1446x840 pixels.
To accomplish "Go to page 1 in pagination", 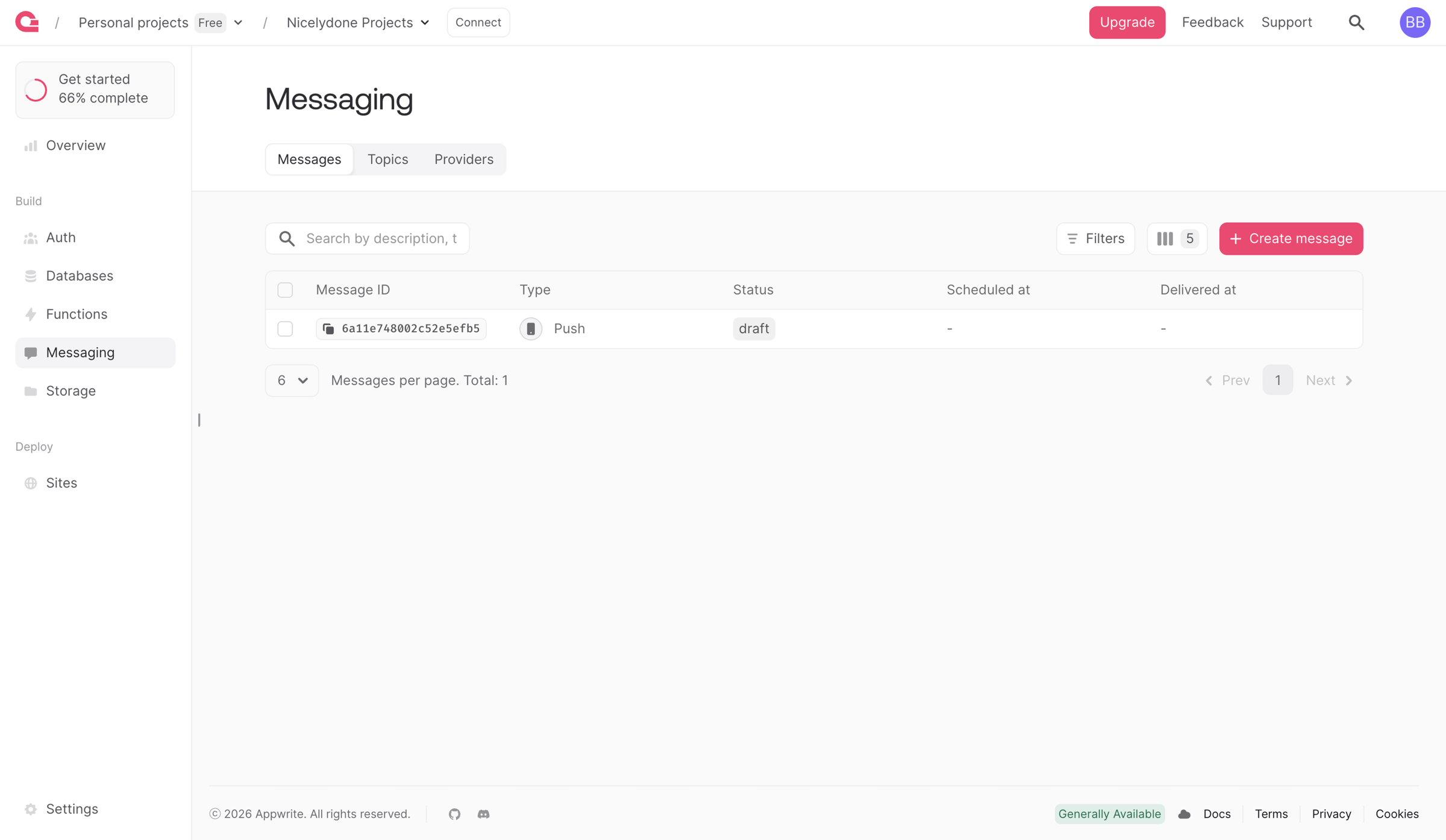I will [1277, 380].
